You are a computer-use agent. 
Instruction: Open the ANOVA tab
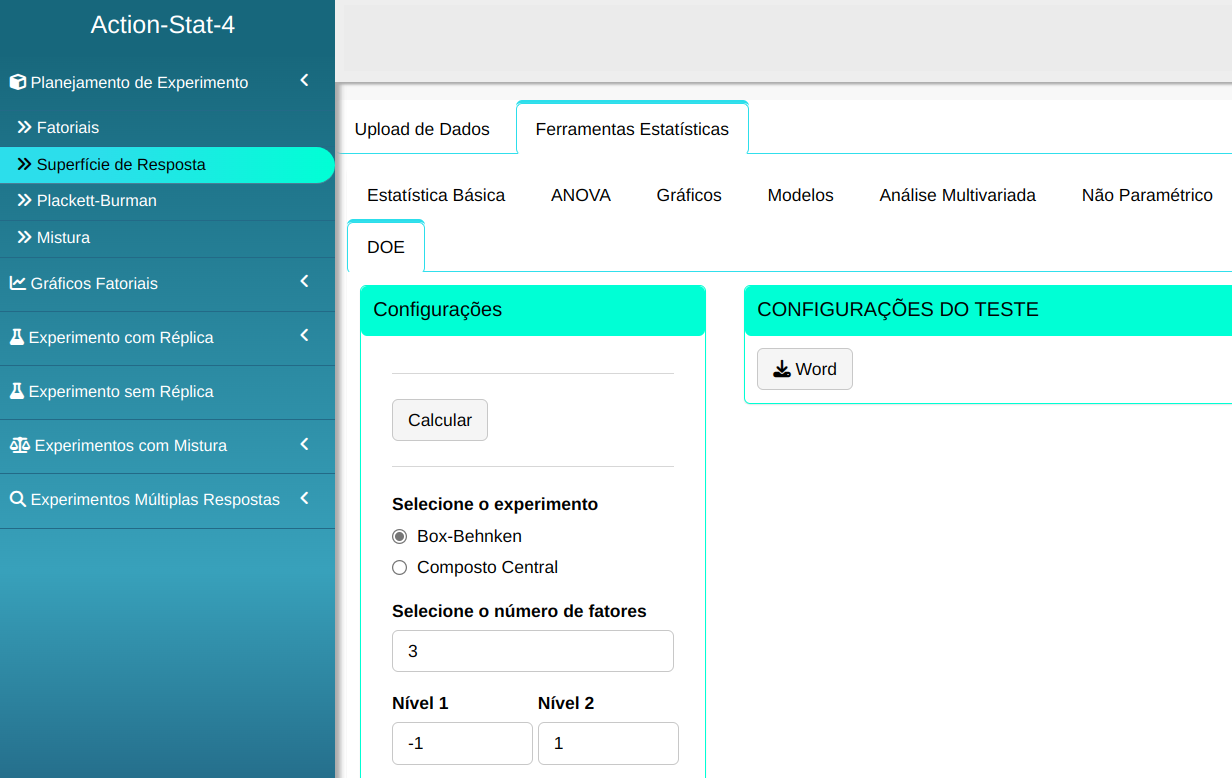[580, 195]
